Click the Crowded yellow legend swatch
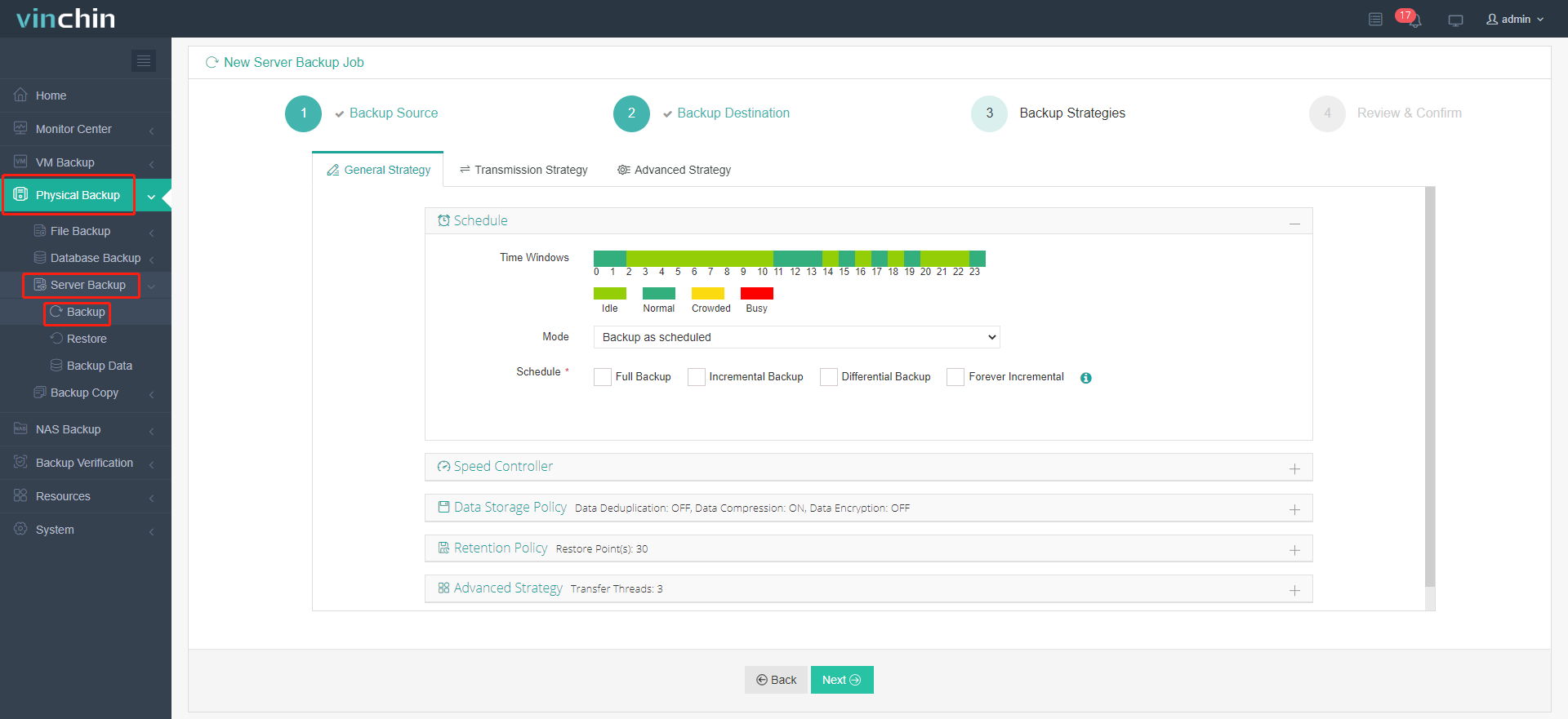The height and width of the screenshot is (719, 1568). pos(708,293)
